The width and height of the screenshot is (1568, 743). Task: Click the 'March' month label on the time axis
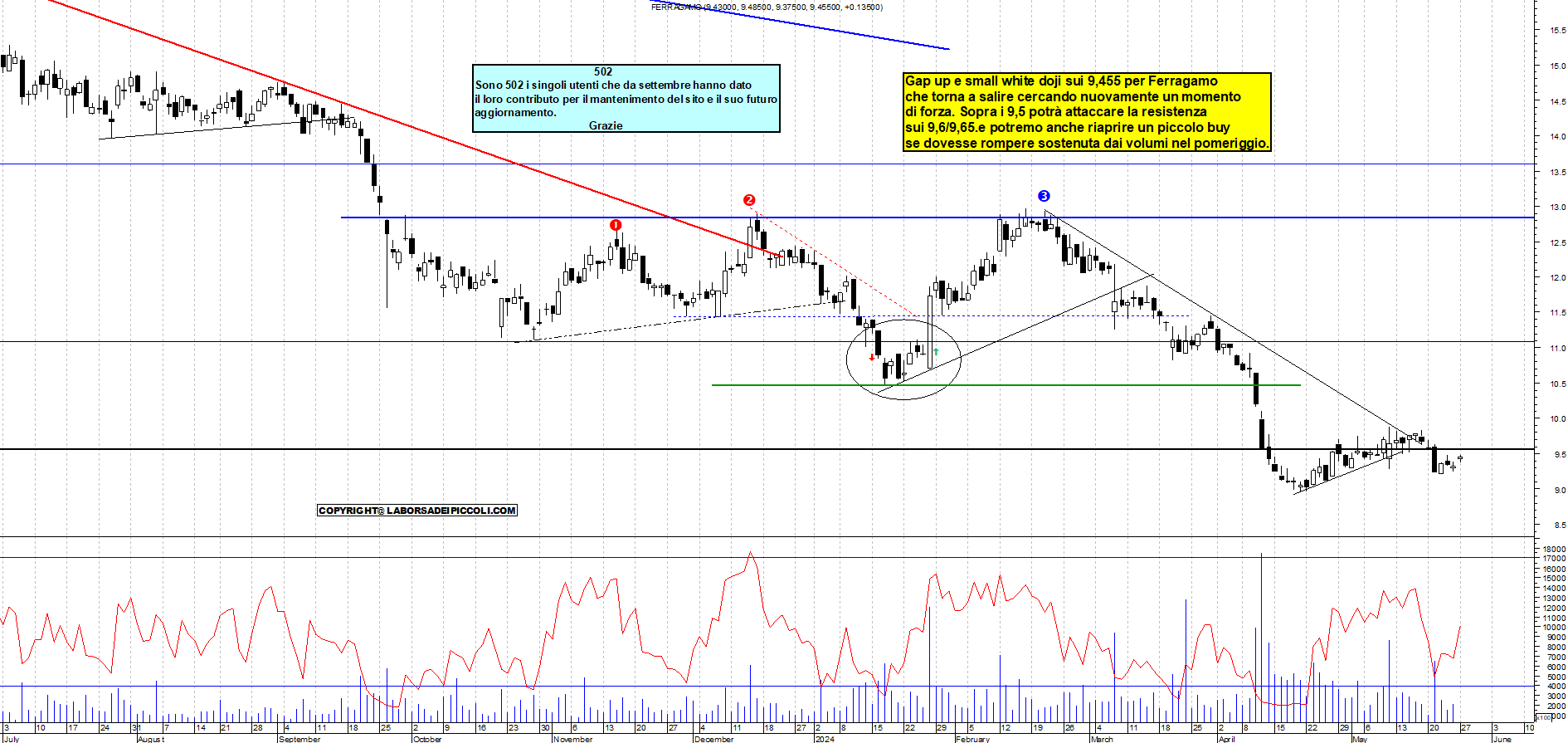[x=1102, y=739]
